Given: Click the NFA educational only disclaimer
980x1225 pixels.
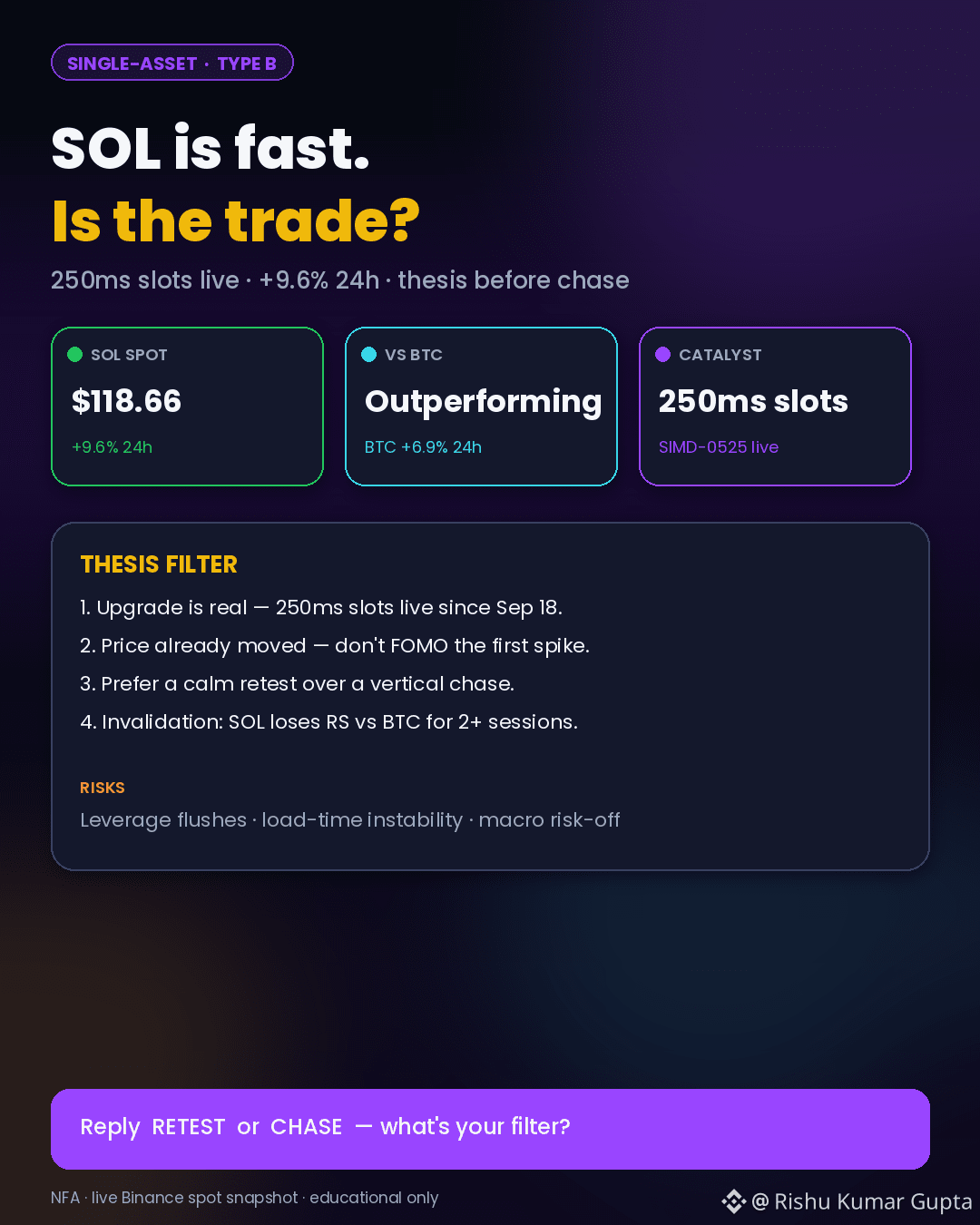Looking at the screenshot, I should [245, 1198].
